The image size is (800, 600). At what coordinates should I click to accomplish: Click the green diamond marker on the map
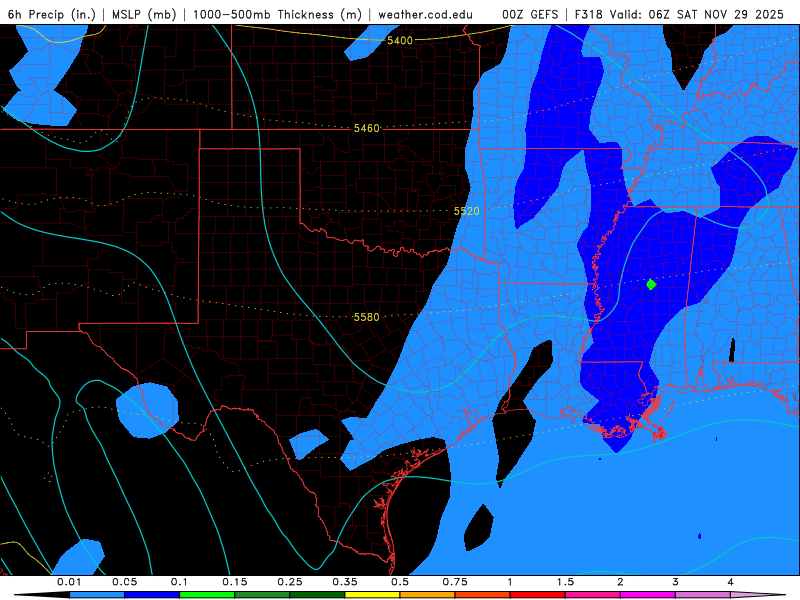coord(651,284)
